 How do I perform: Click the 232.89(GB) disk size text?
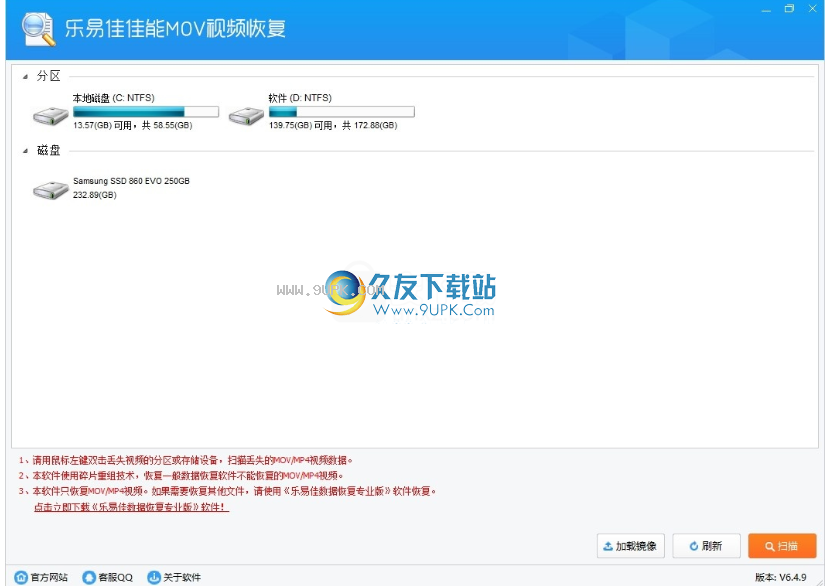95,195
